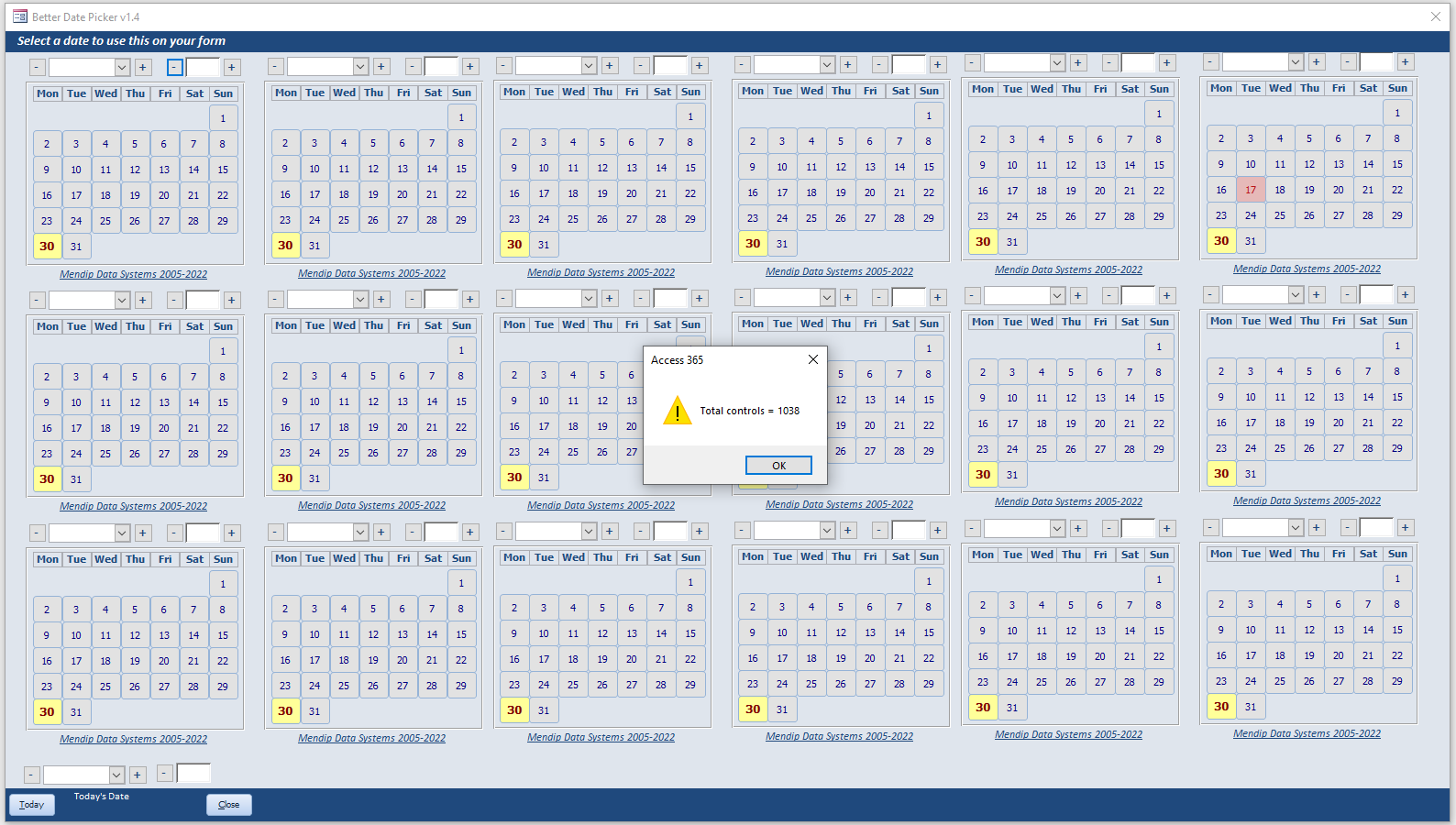Close the Better Date Picker window
Image resolution: width=1456 pixels, height=825 pixels.
1436,16
